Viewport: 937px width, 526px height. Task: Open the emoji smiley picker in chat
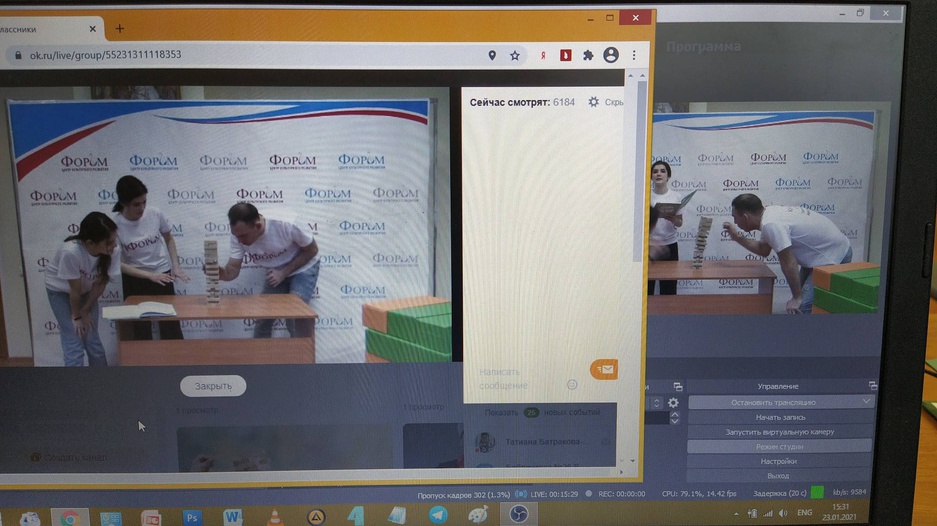click(572, 384)
